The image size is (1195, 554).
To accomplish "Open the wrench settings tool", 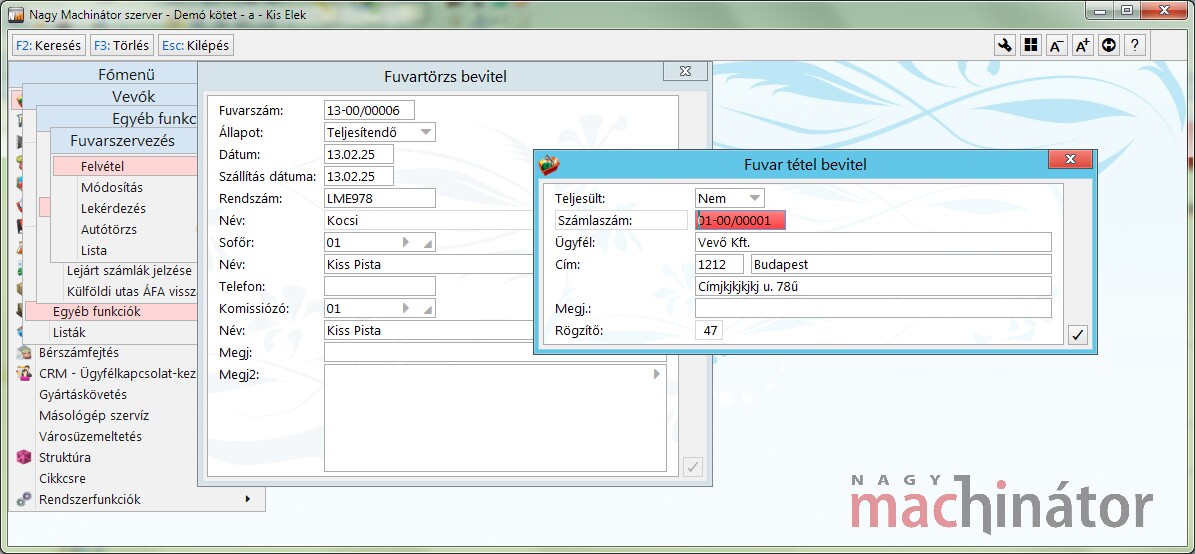I will pyautogui.click(x=1004, y=46).
